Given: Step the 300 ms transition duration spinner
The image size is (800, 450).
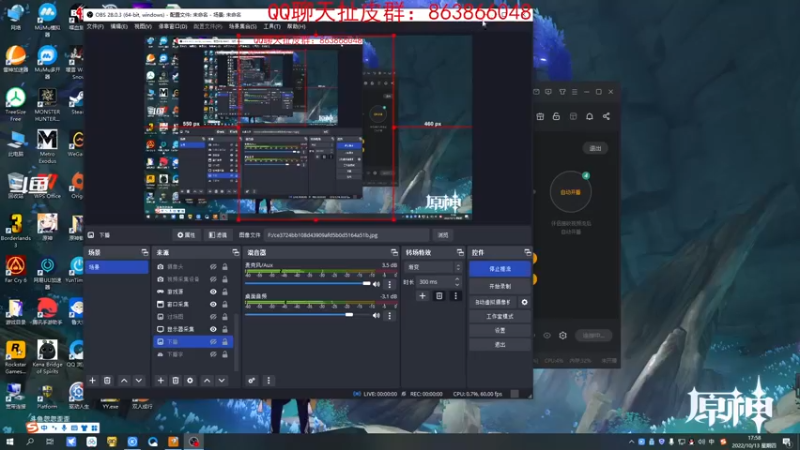Looking at the screenshot, I should (457, 282).
